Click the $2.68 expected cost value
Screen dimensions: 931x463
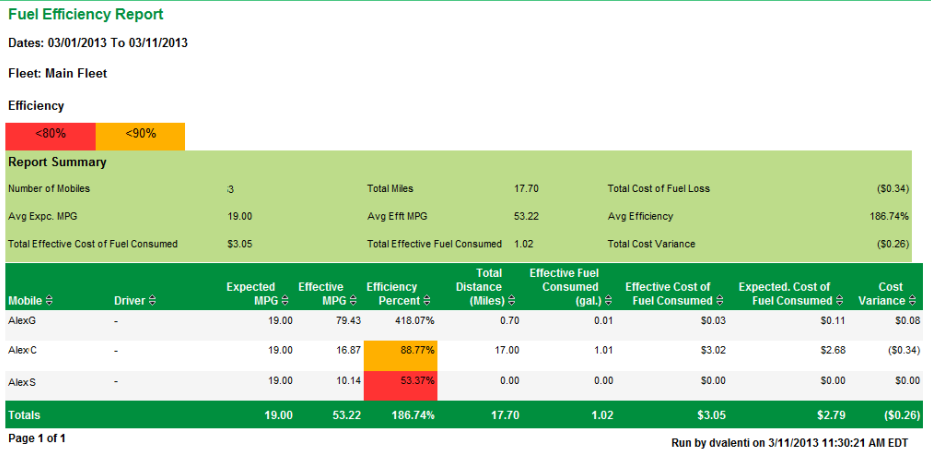[x=833, y=351]
